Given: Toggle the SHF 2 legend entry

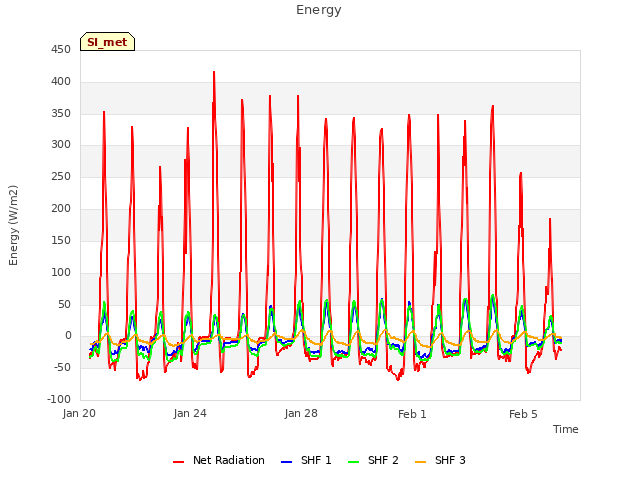Looking at the screenshot, I should click(x=373, y=460).
